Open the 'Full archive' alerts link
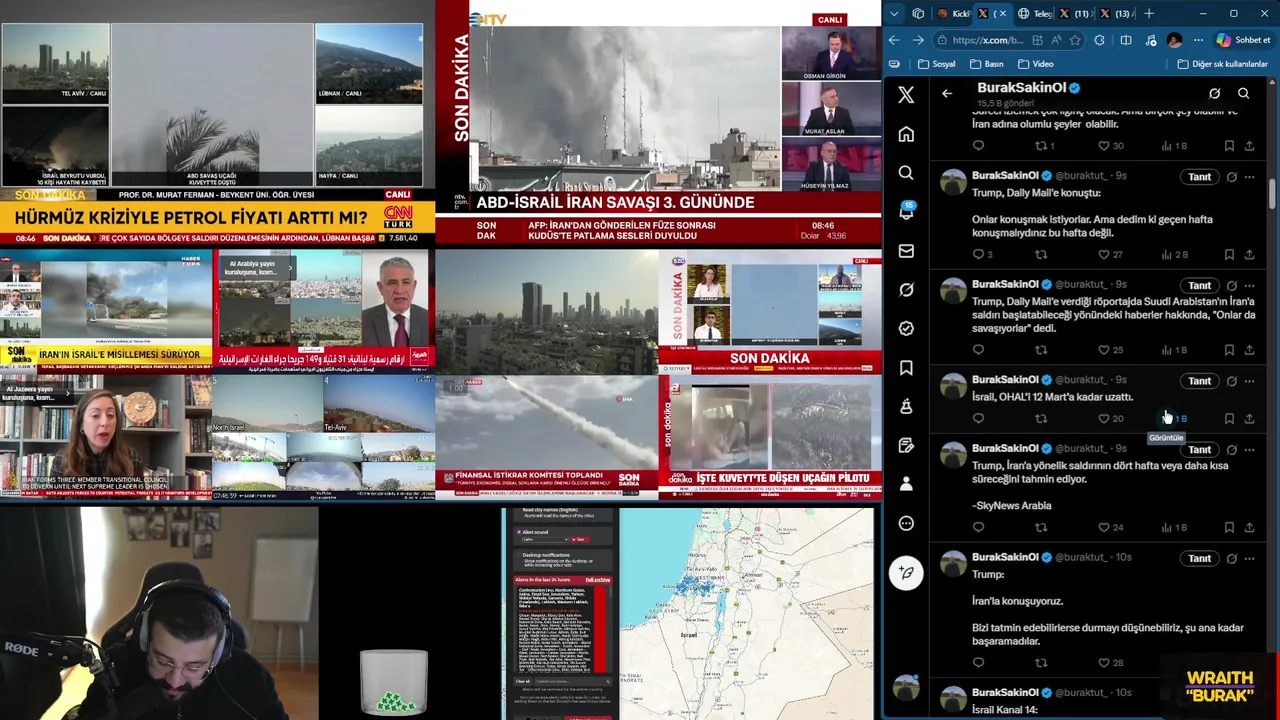1280x720 pixels. (598, 580)
